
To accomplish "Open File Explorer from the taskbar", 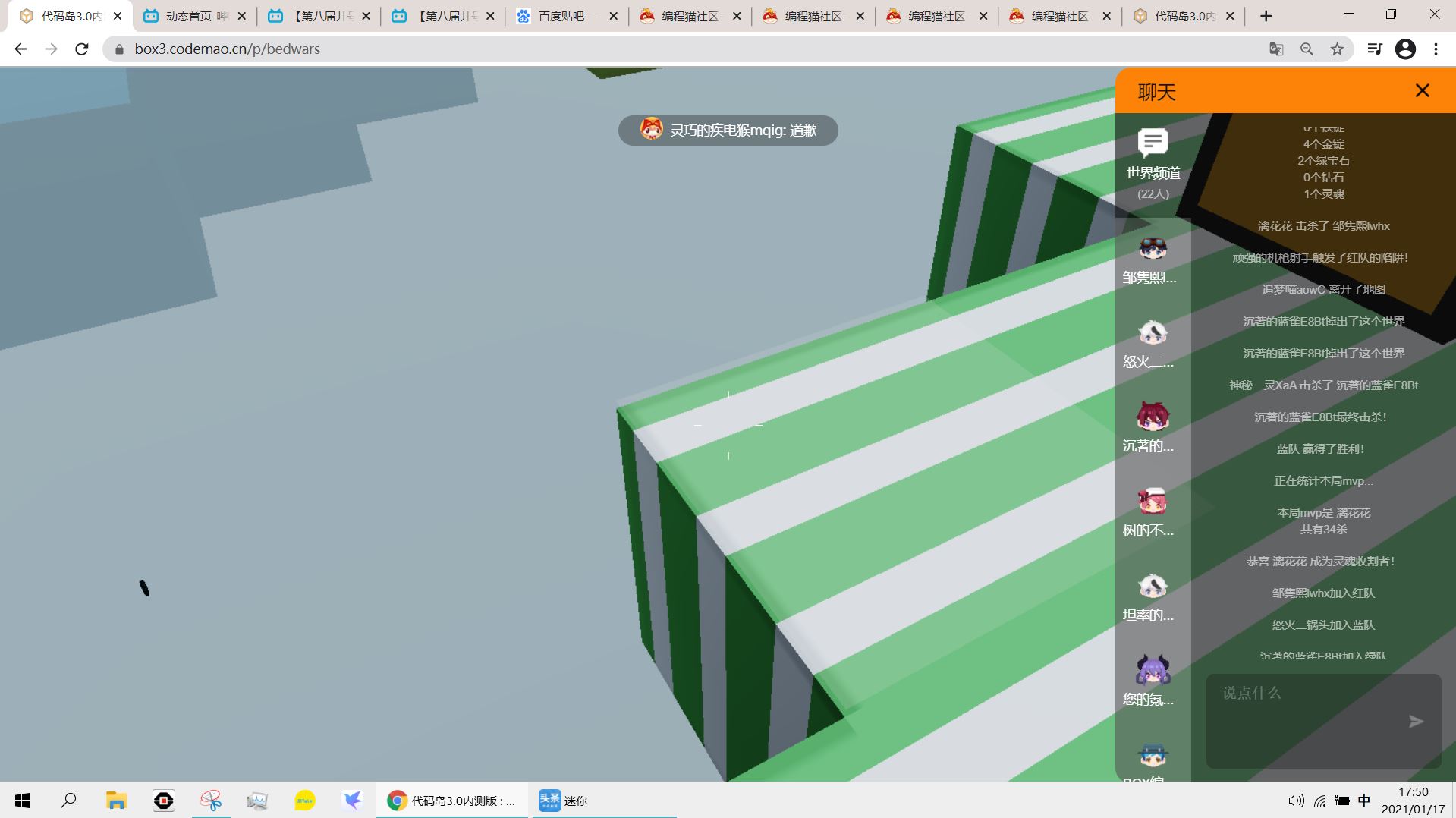I will tap(116, 801).
